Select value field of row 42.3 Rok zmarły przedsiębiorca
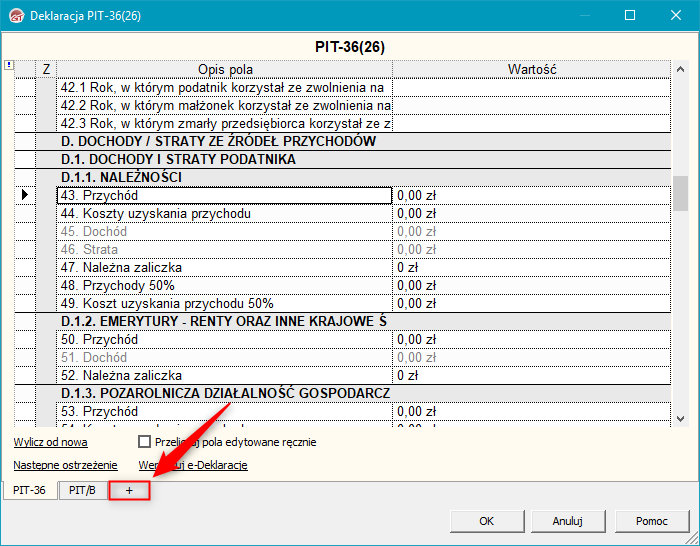The image size is (700, 546). coord(532,124)
